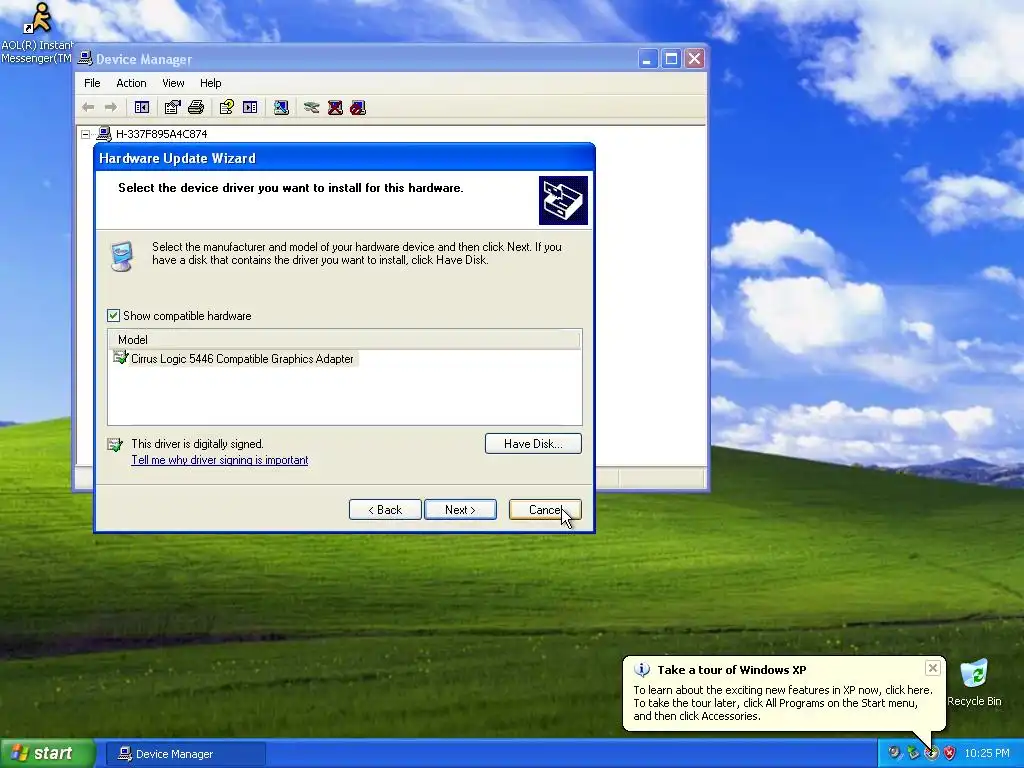1024x768 pixels.
Task: Cancel the Hardware Update Wizard
Action: pyautogui.click(x=545, y=509)
